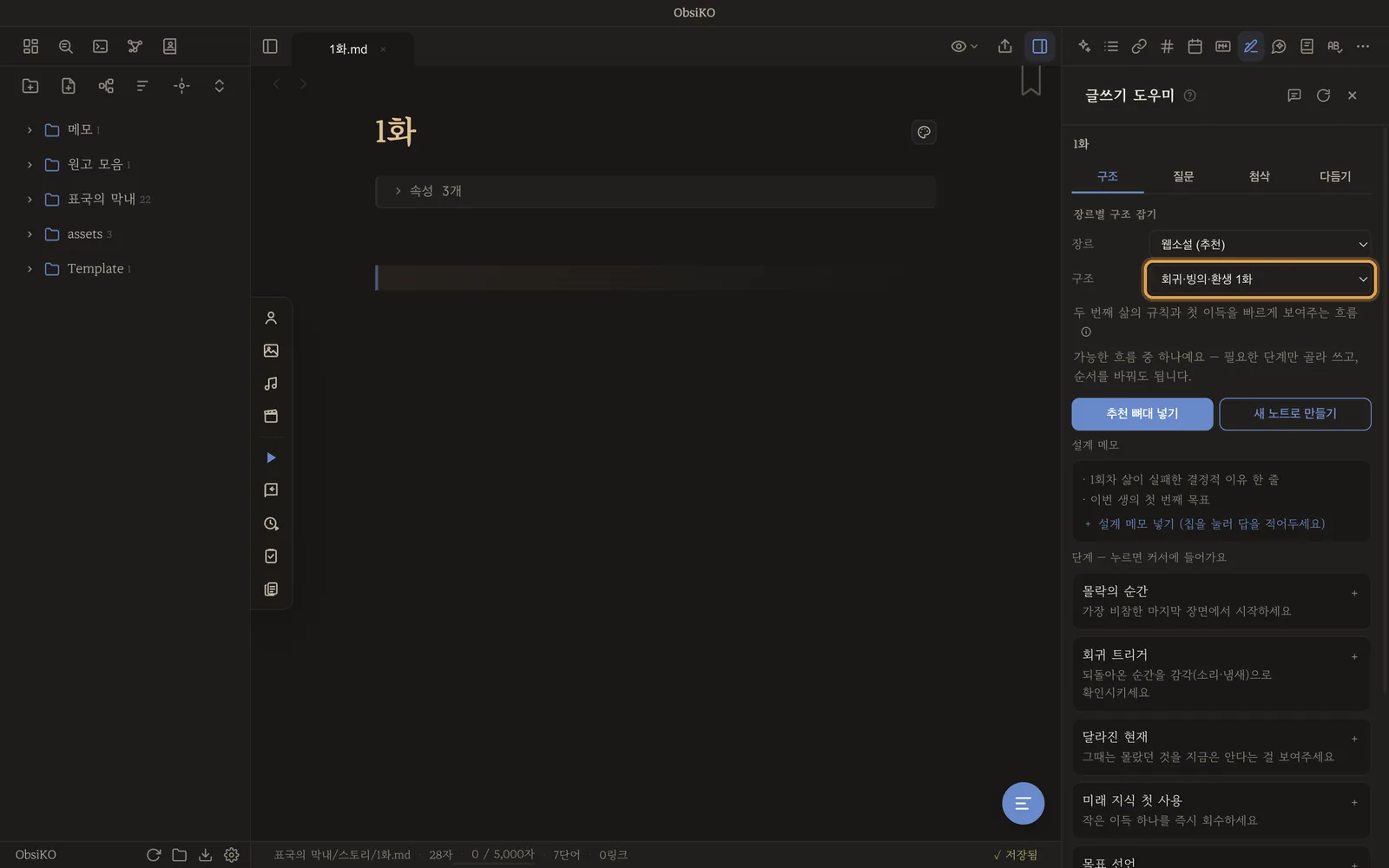The height and width of the screenshot is (868, 1389).
Task: Toggle the right sidebar panel
Action: coord(1039,46)
